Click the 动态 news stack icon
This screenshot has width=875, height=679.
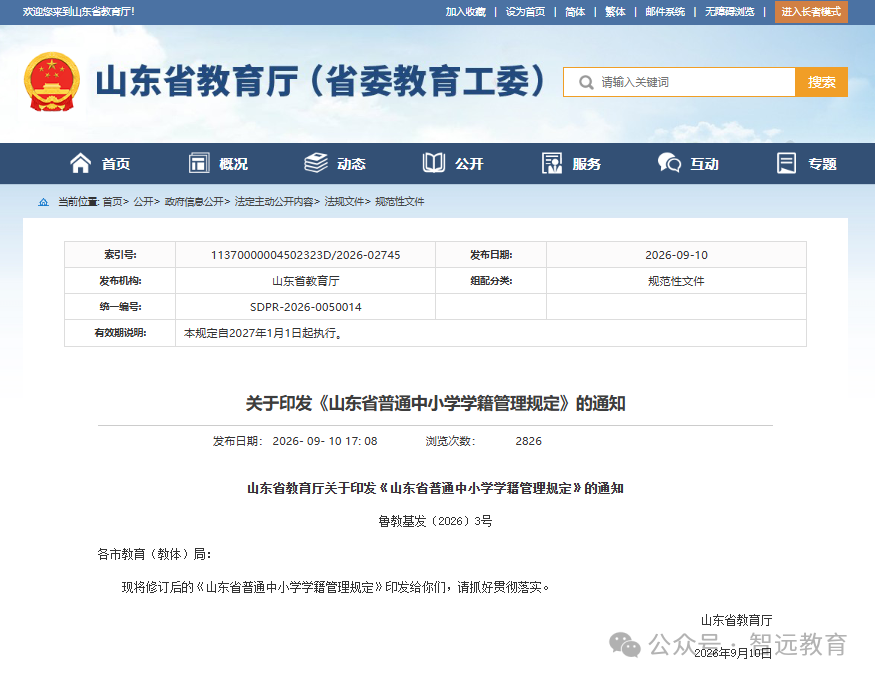click(316, 163)
